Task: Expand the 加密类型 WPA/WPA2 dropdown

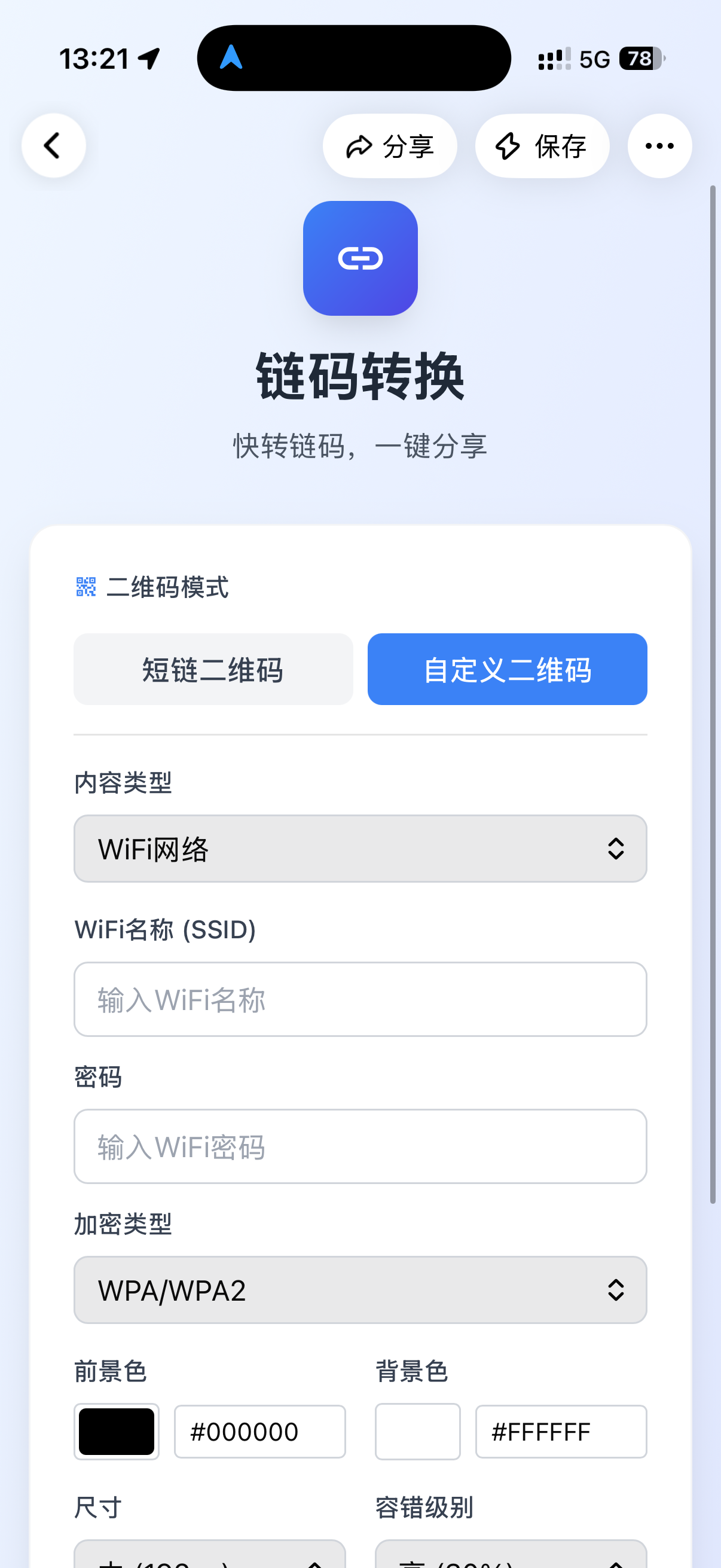Action: [360, 1289]
